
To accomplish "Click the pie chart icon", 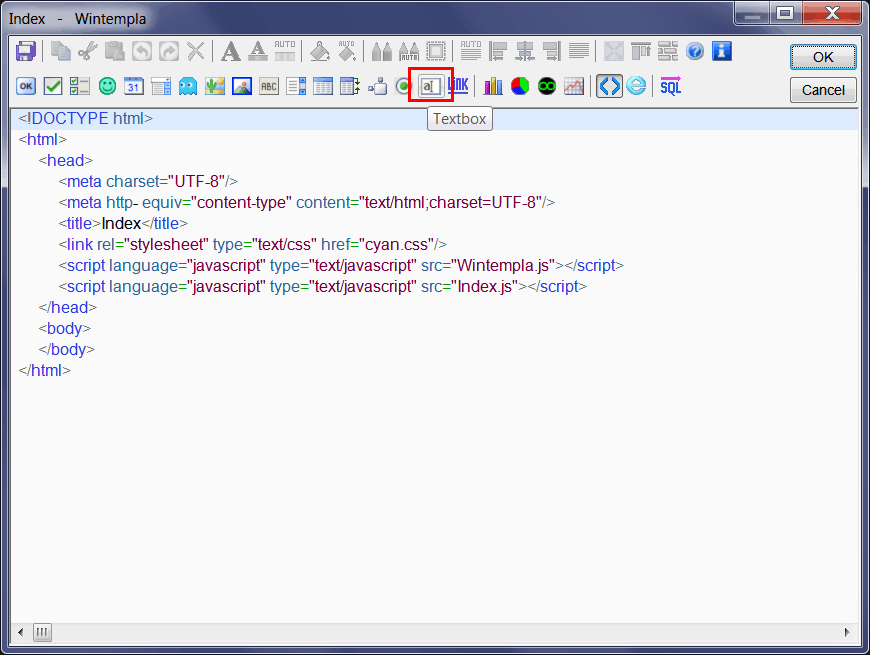I will 520,87.
